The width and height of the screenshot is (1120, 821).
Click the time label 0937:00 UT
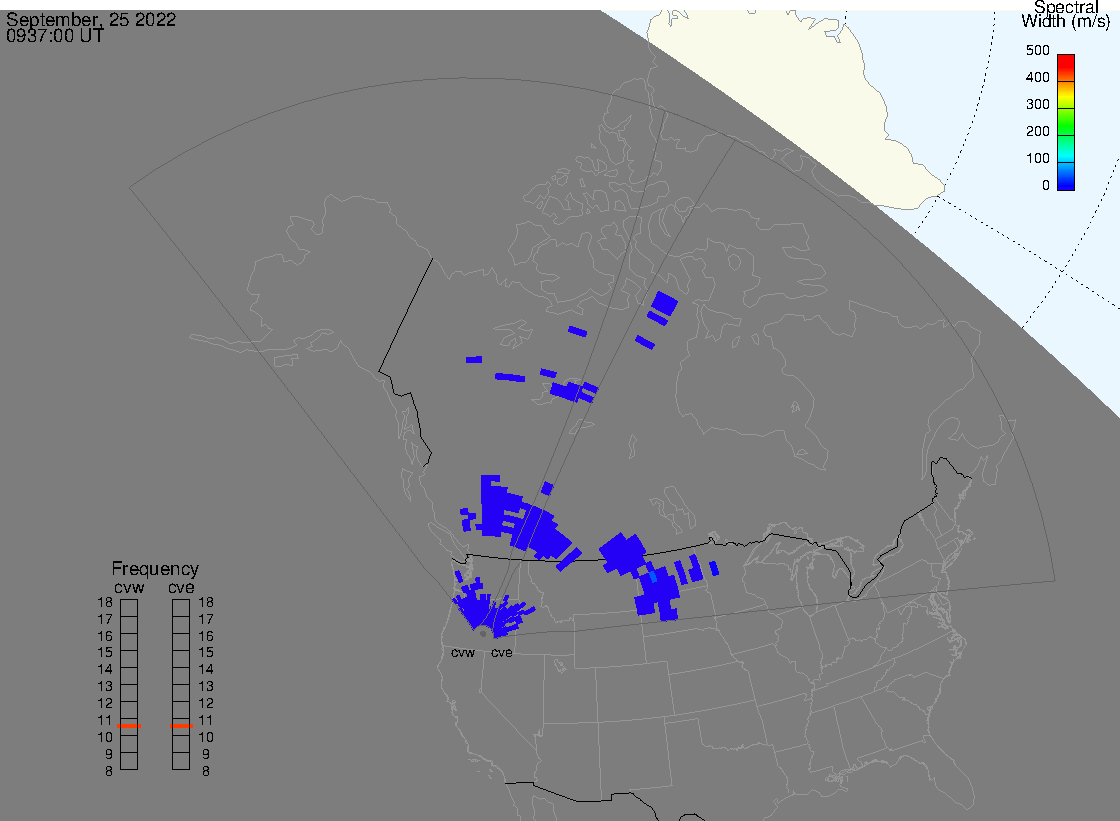[55, 36]
